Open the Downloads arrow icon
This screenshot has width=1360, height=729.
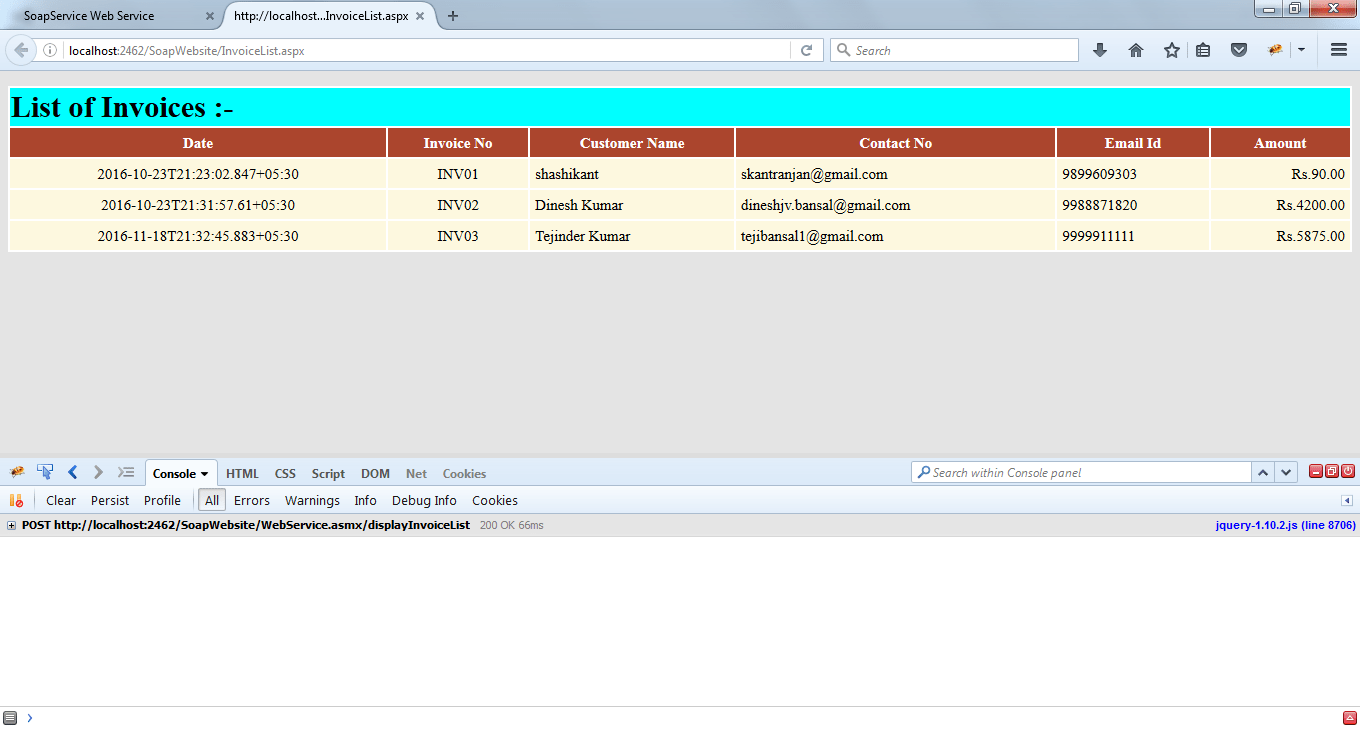1100,50
